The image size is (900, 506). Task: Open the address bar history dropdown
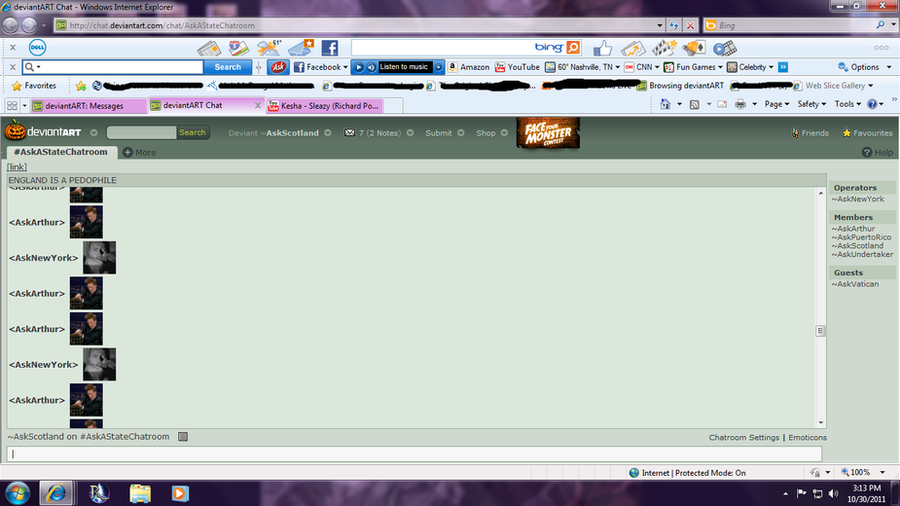660,25
